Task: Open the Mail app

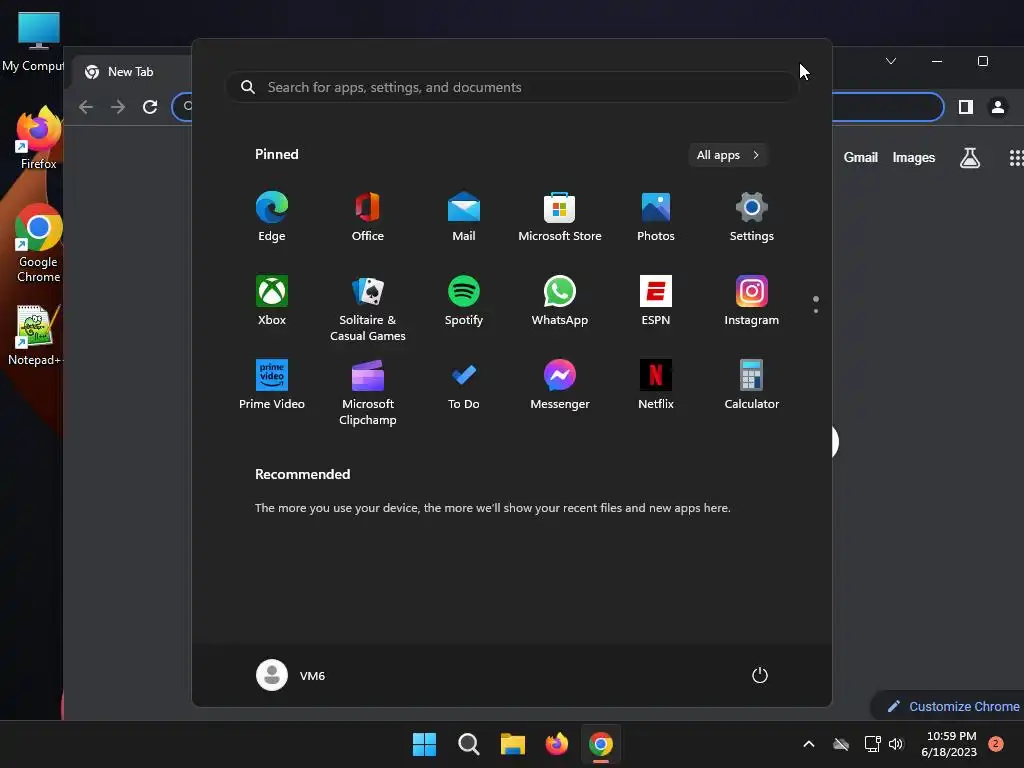Action: pyautogui.click(x=464, y=217)
